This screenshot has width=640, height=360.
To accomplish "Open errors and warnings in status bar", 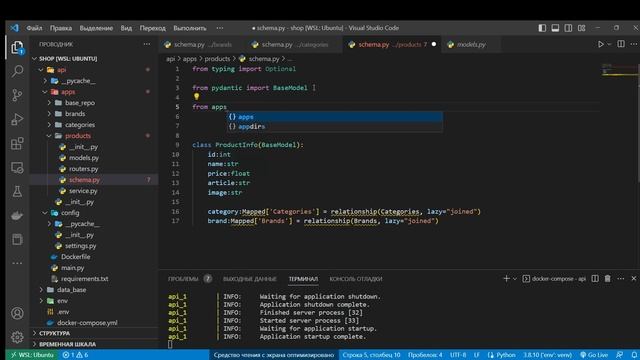I will coord(75,355).
